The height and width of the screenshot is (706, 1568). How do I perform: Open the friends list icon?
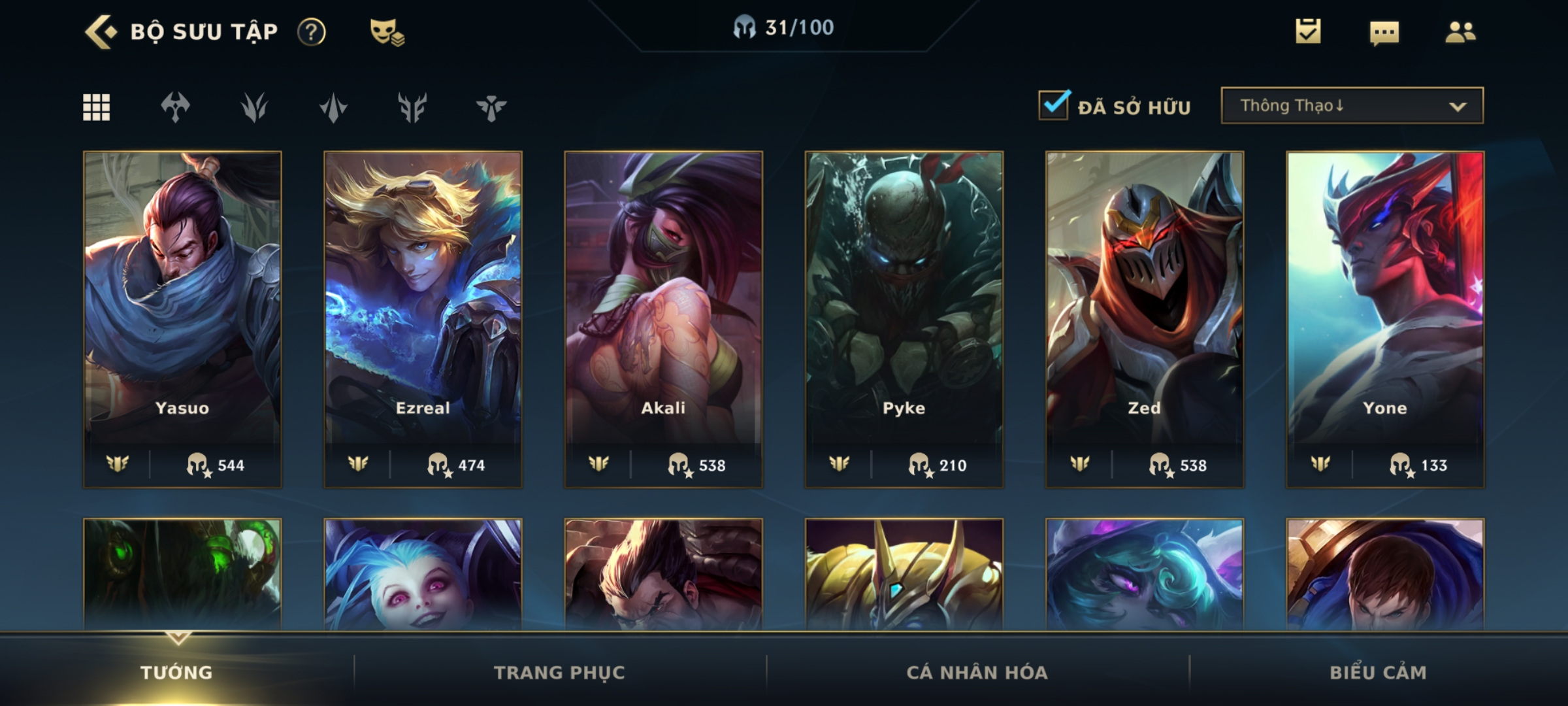pyautogui.click(x=1461, y=32)
